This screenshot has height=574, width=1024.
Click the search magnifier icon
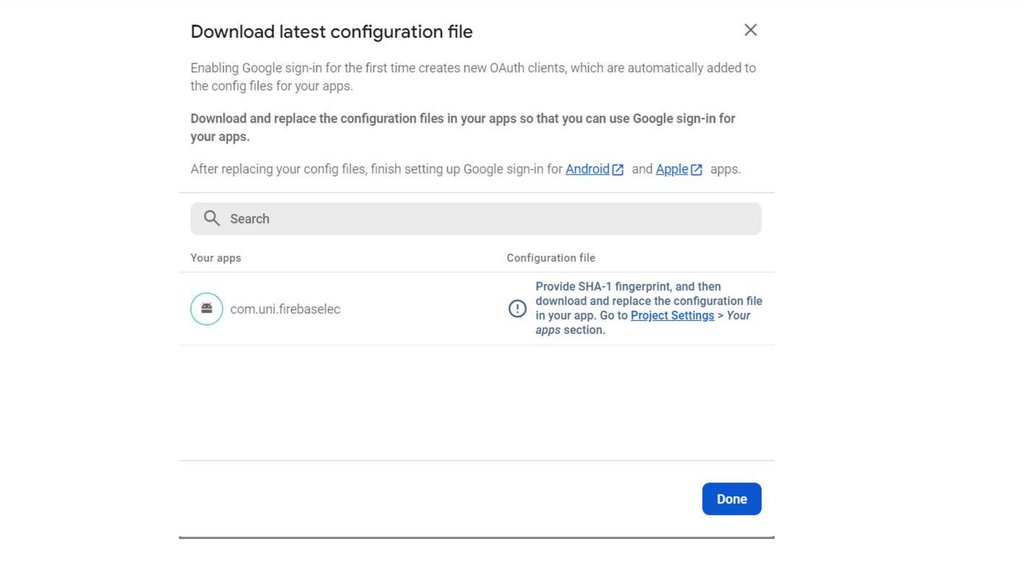pos(212,219)
